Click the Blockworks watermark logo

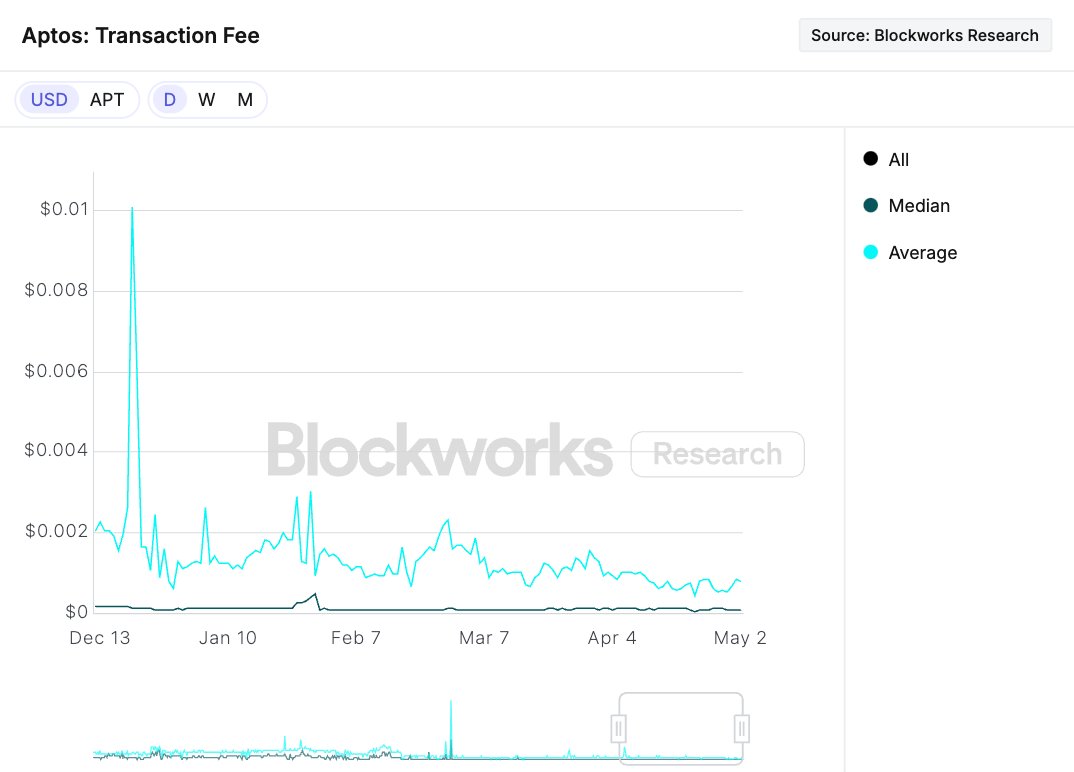pyautogui.click(x=439, y=450)
